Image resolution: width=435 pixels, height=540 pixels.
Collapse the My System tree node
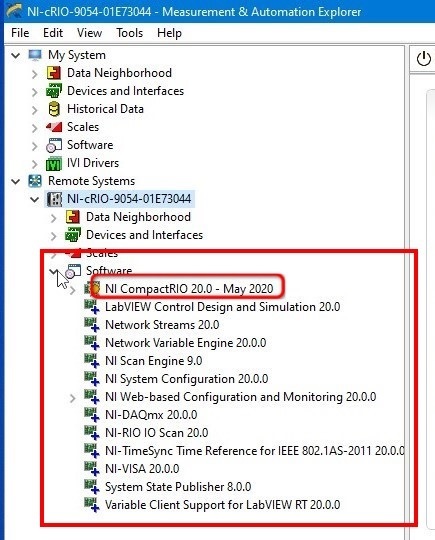(x=16, y=55)
